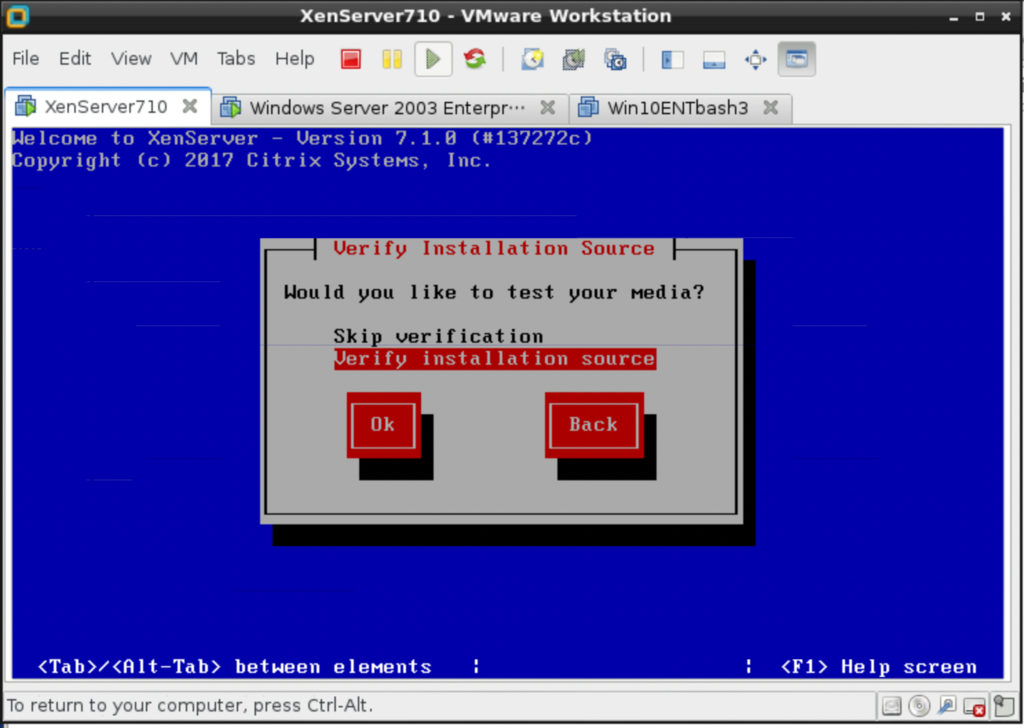This screenshot has height=728, width=1024.
Task: Open the VM menu
Action: [184, 59]
